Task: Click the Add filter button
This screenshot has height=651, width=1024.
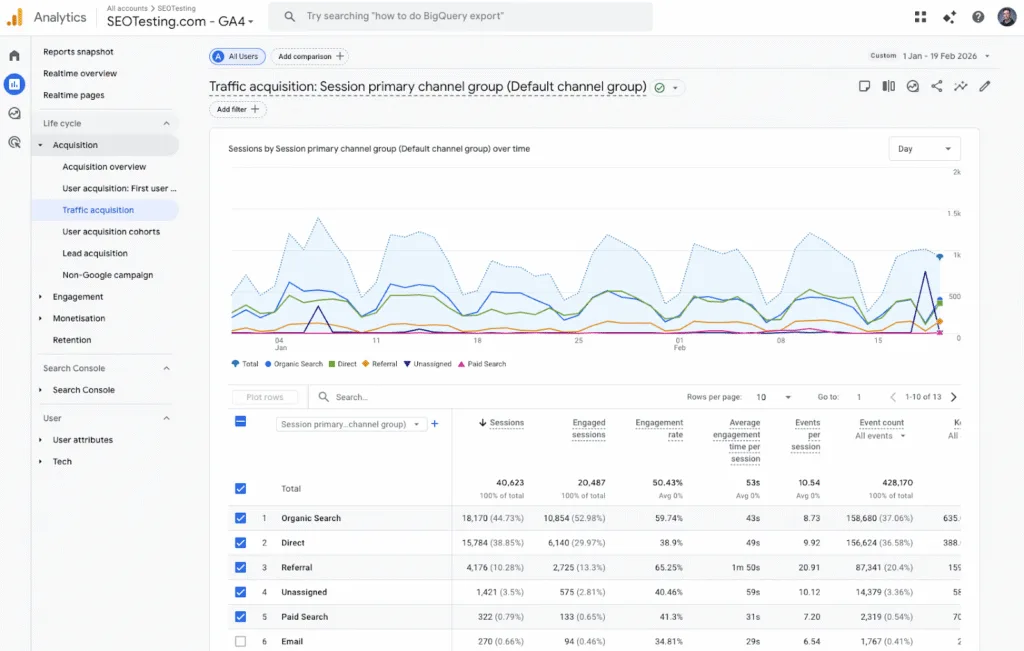Action: pyautogui.click(x=237, y=109)
